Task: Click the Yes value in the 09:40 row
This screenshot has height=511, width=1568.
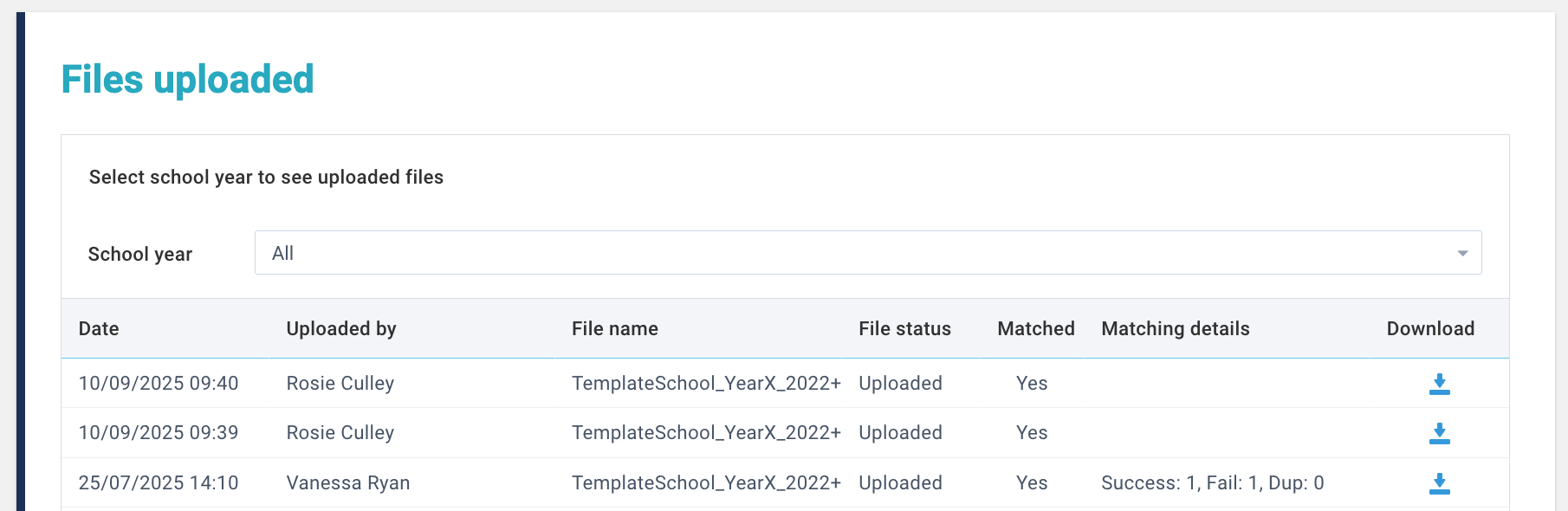Action: pyautogui.click(x=1032, y=384)
